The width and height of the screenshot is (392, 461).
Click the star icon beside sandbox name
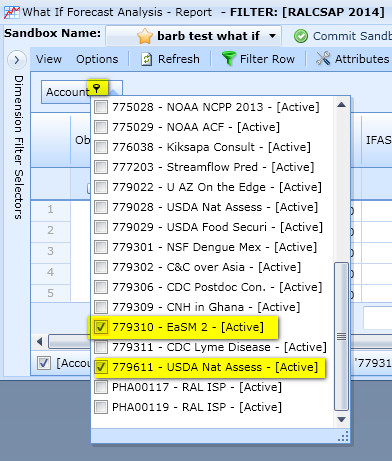[x=145, y=36]
